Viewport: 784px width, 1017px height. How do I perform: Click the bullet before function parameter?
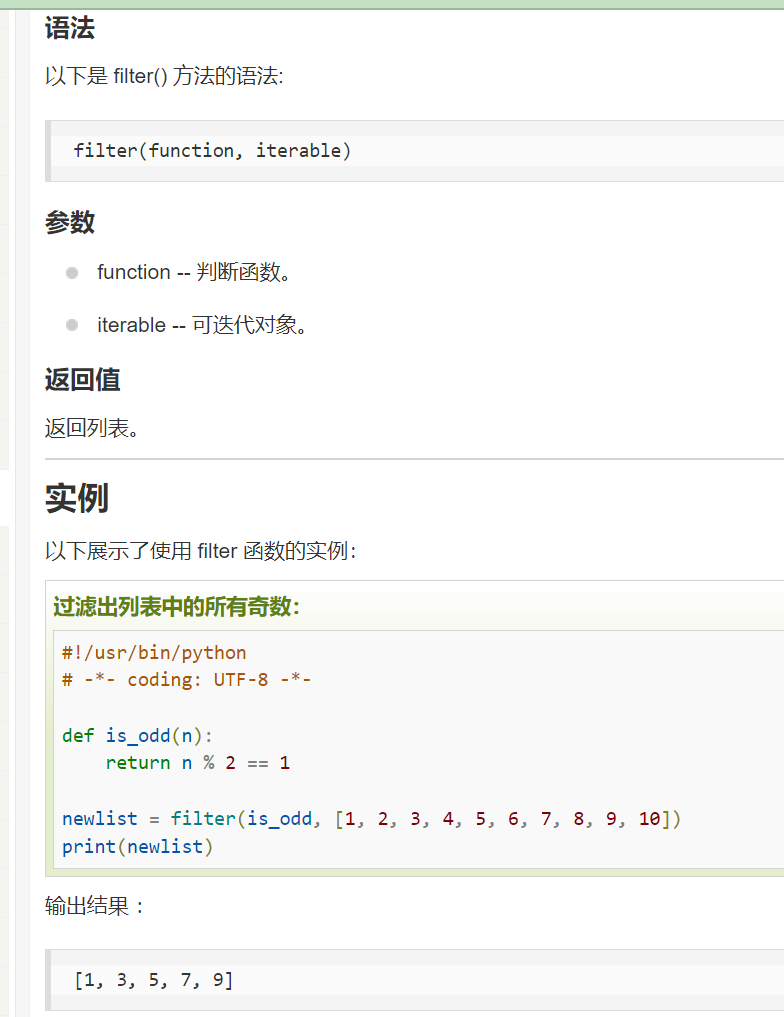[x=72, y=273]
